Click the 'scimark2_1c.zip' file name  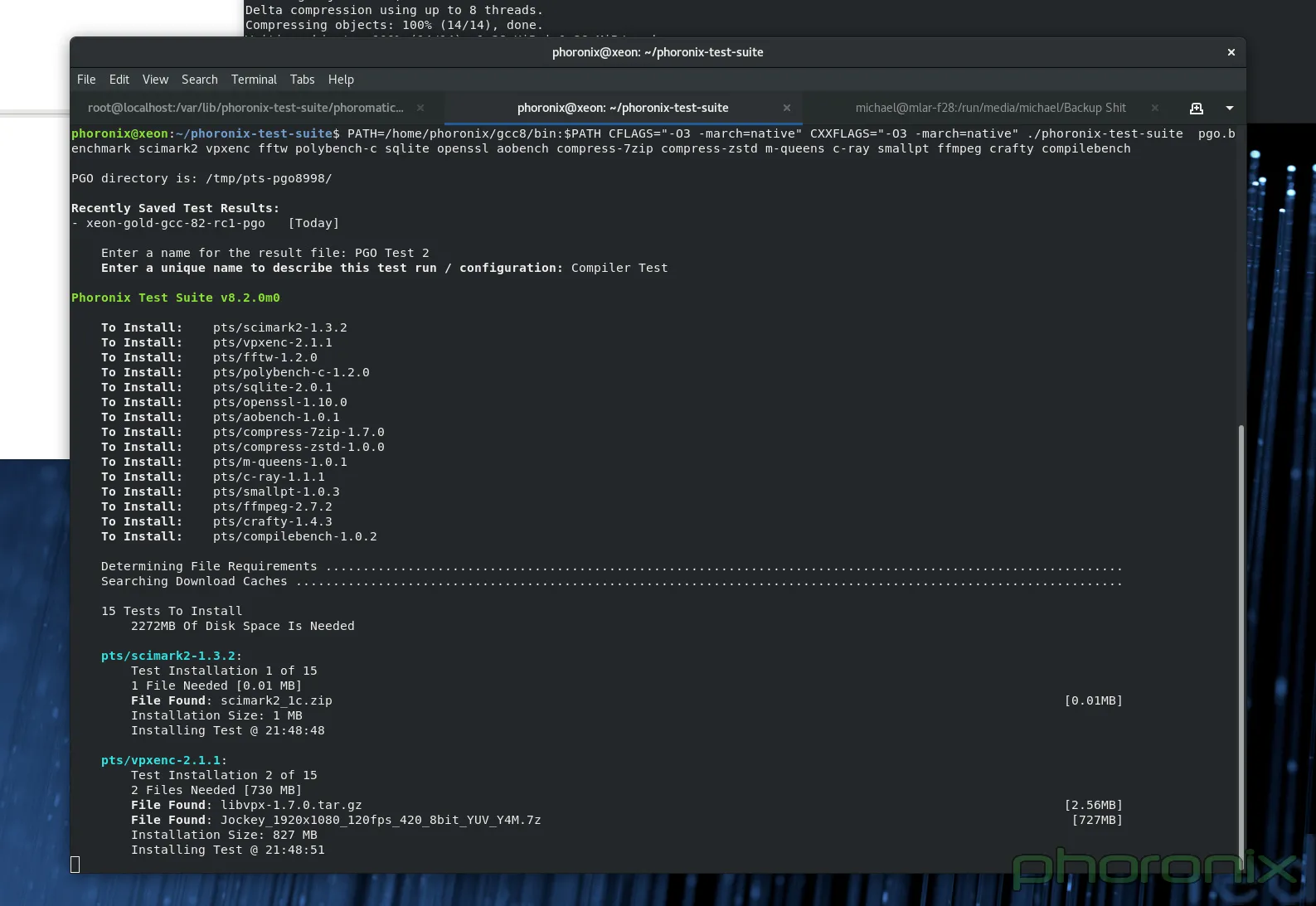point(276,700)
